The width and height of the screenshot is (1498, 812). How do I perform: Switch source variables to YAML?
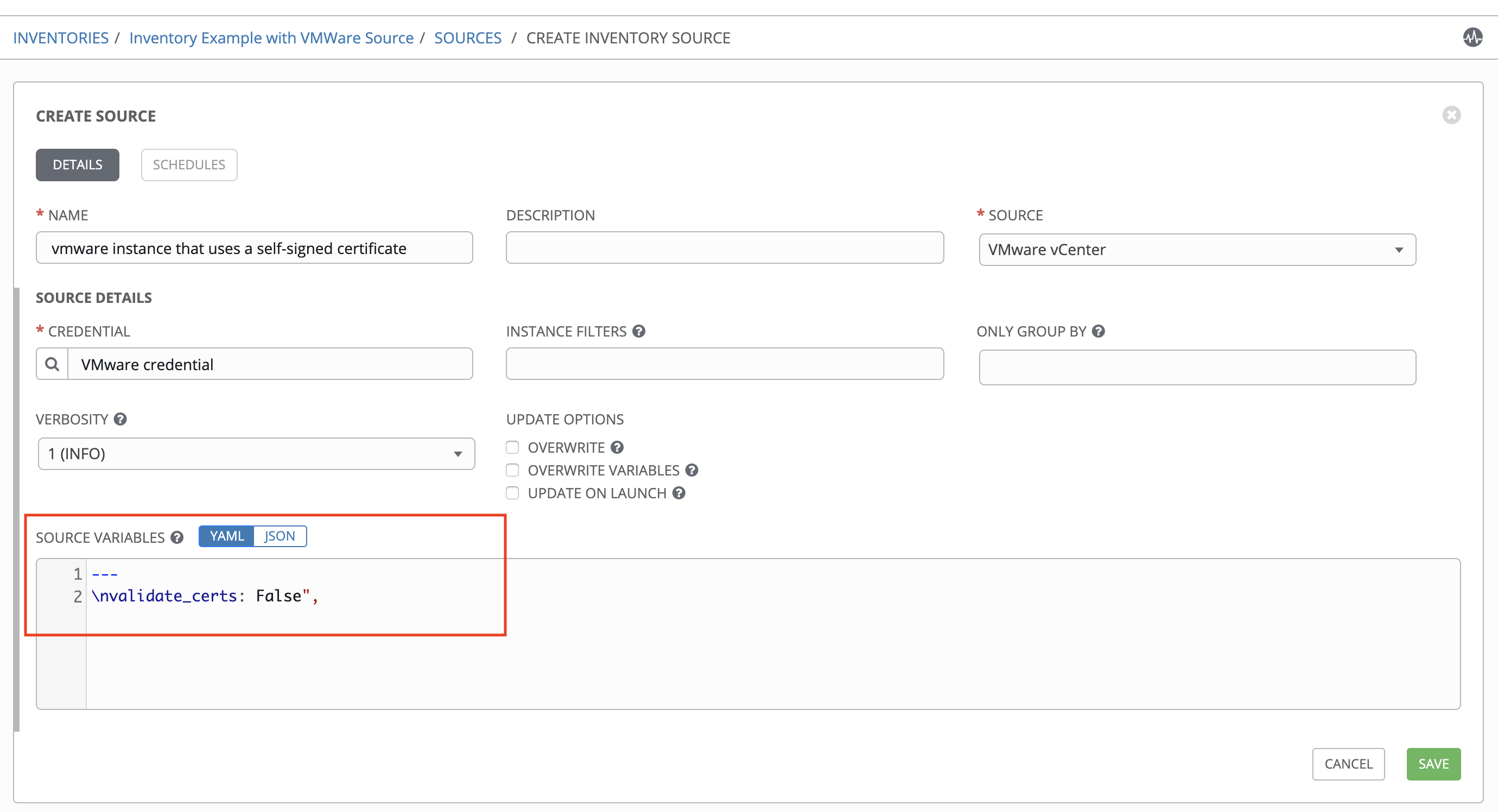(226, 536)
